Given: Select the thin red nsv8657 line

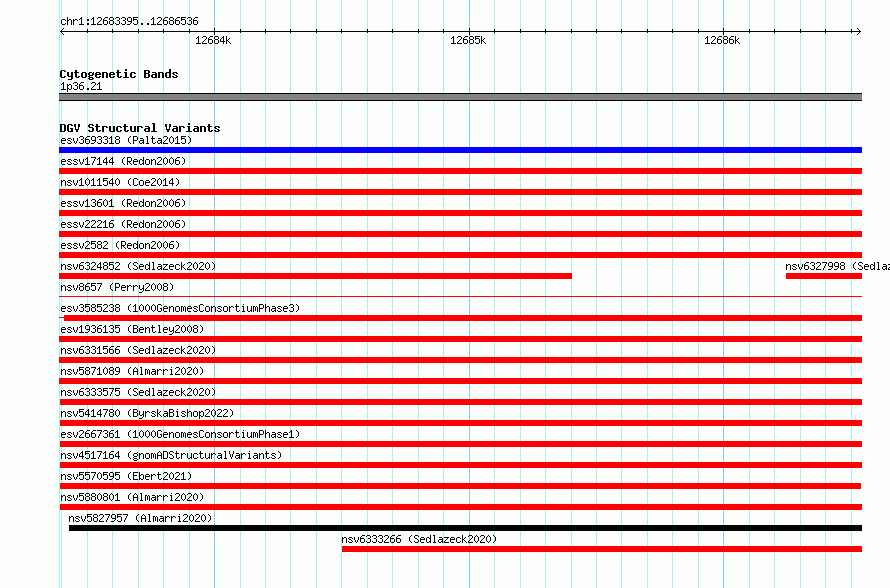Looking at the screenshot, I should (460, 296).
